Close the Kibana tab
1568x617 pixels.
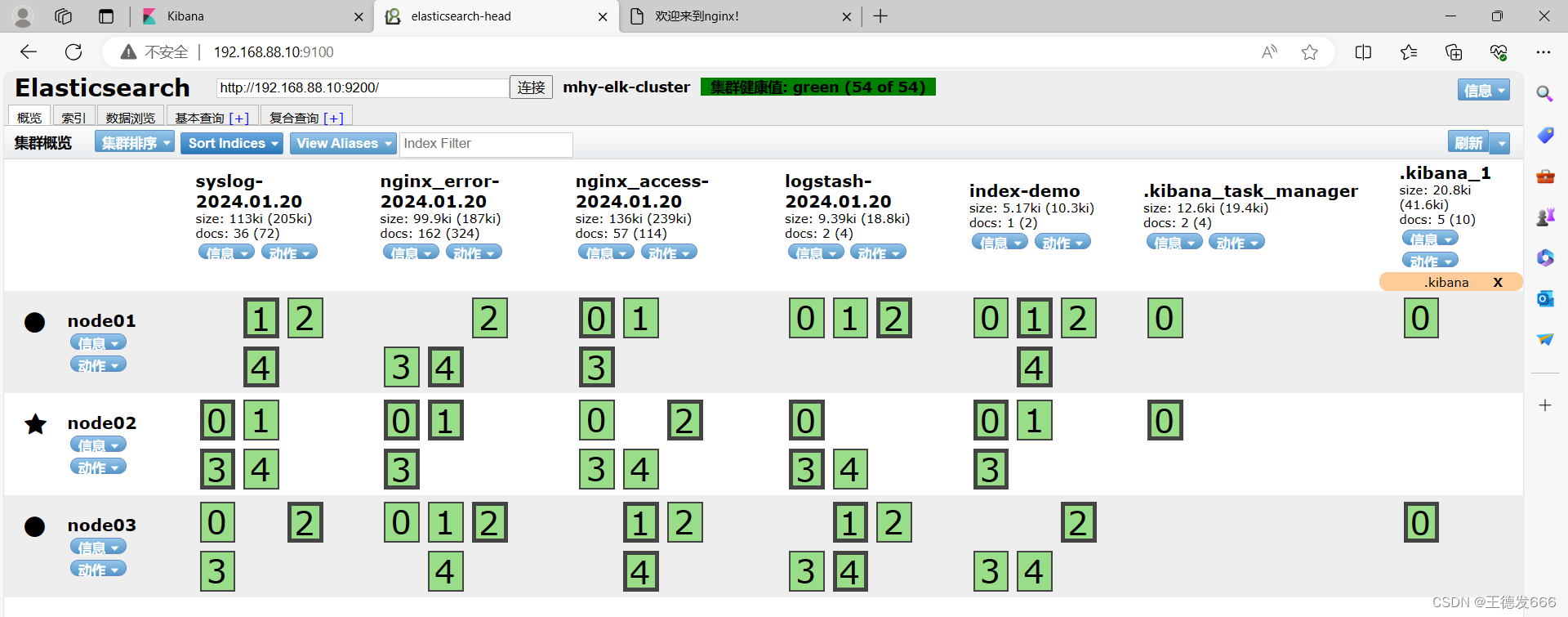pos(359,16)
